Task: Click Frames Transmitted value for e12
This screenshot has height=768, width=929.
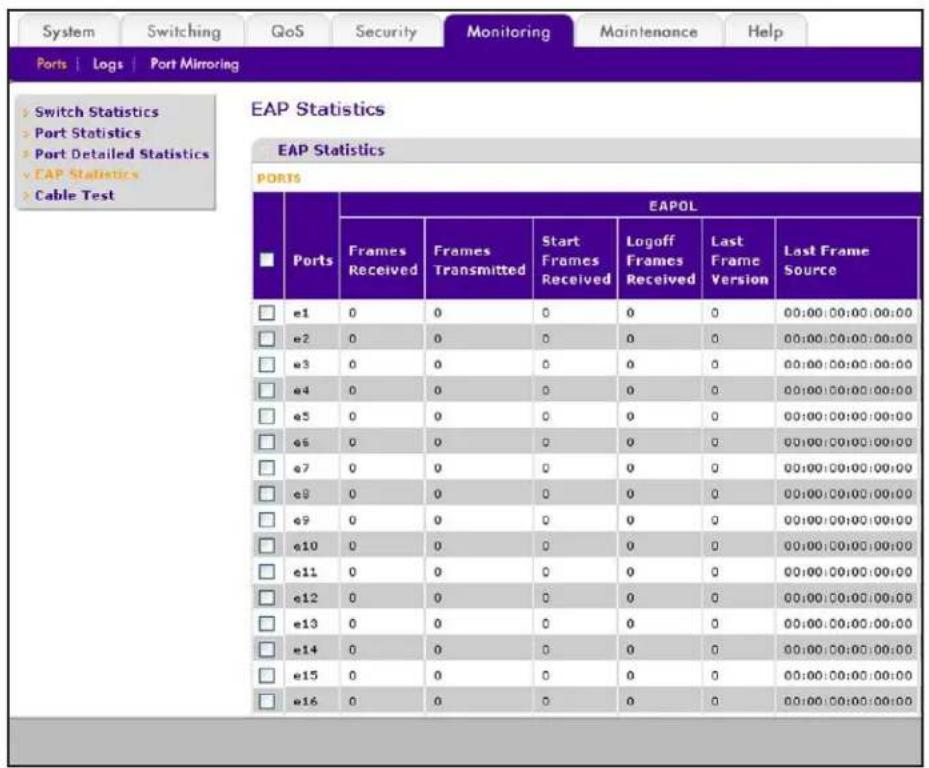Action: [x=438, y=598]
